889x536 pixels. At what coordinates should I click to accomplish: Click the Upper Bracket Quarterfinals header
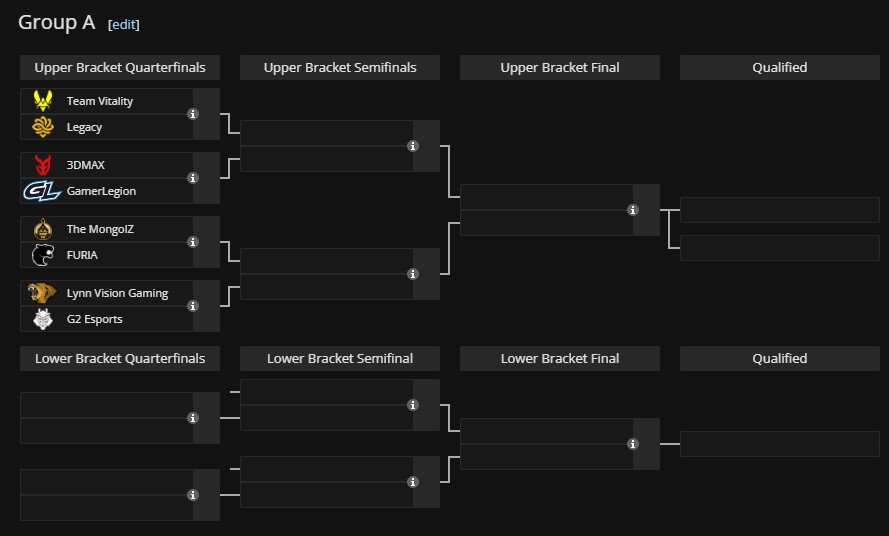(x=120, y=68)
